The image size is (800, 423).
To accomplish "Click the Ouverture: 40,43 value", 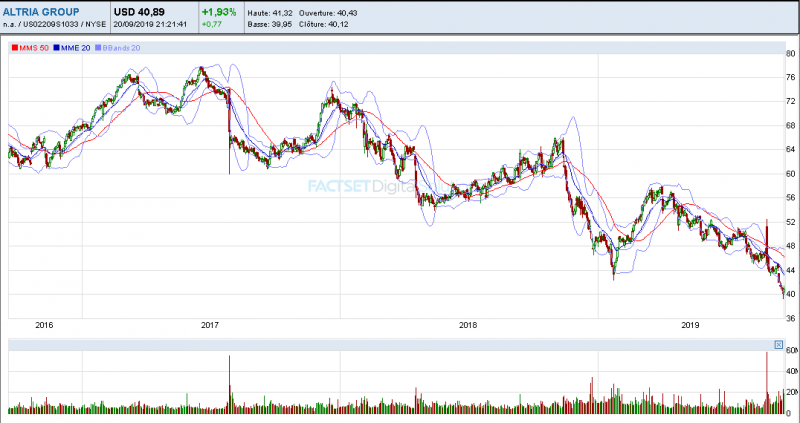I will coord(328,13).
